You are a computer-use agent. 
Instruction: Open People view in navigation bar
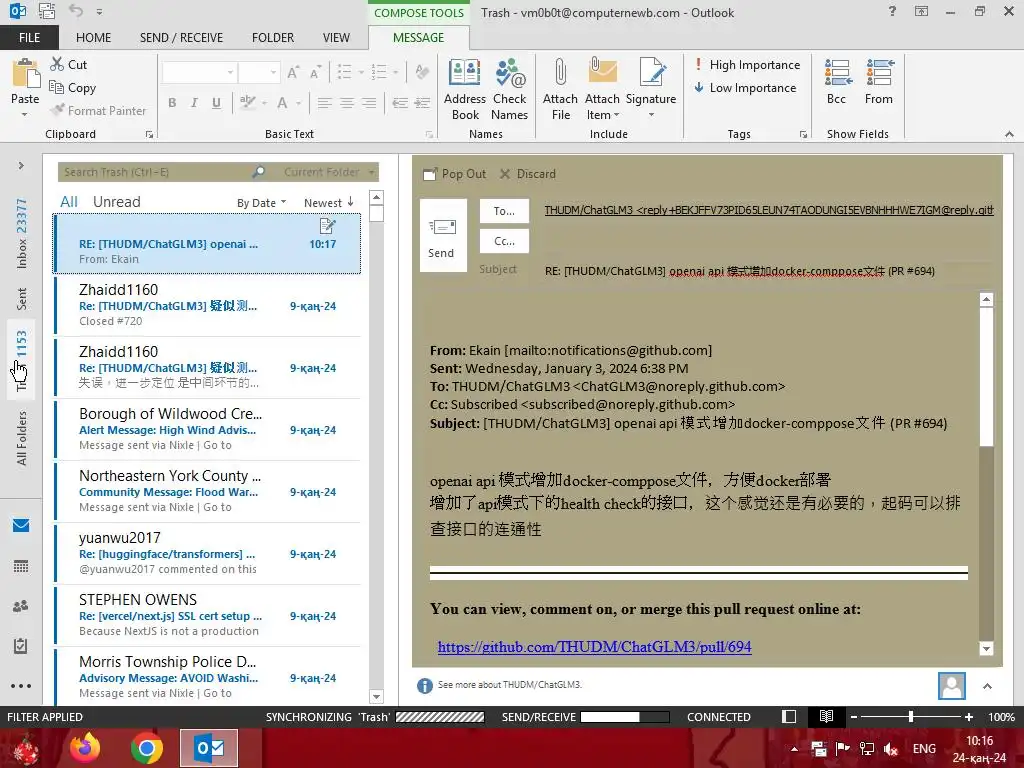[21, 606]
